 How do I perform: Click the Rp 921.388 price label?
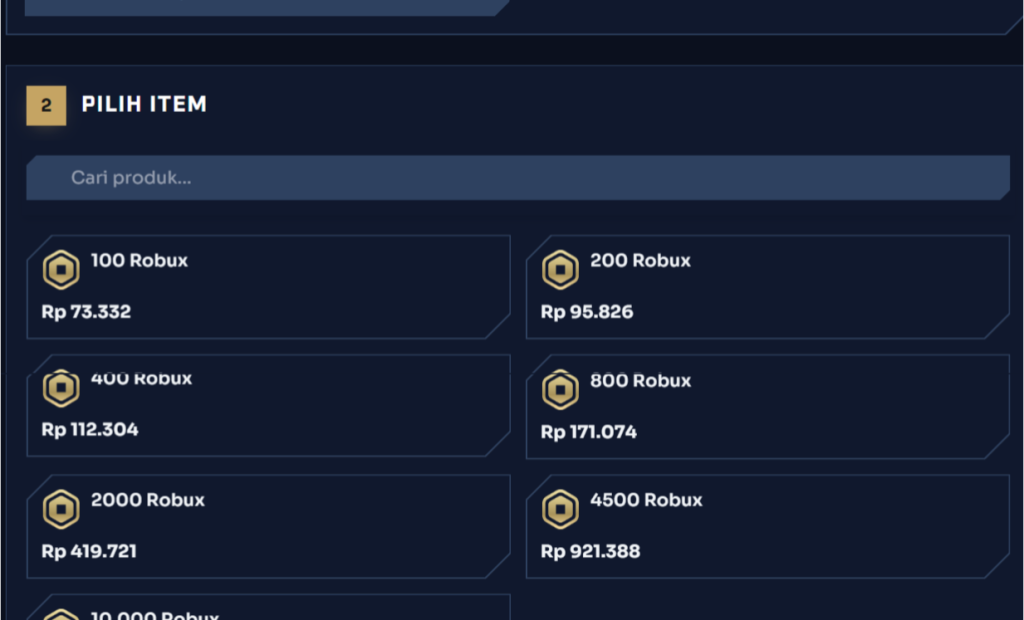pyautogui.click(x=590, y=551)
